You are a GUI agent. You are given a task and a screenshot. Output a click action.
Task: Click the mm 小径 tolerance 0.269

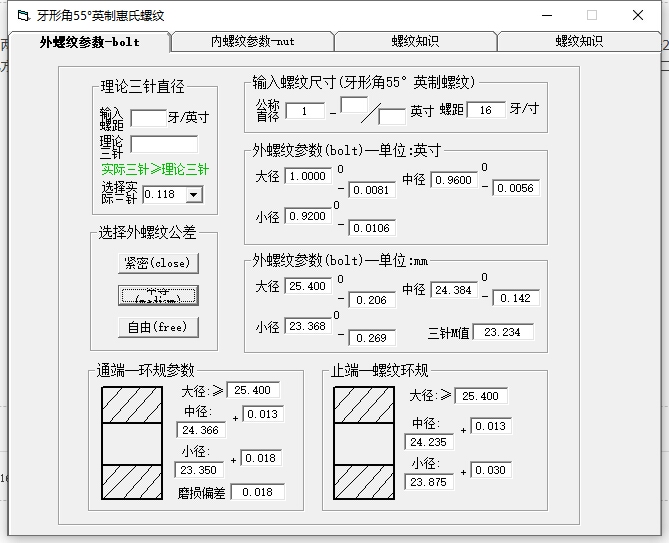click(372, 338)
